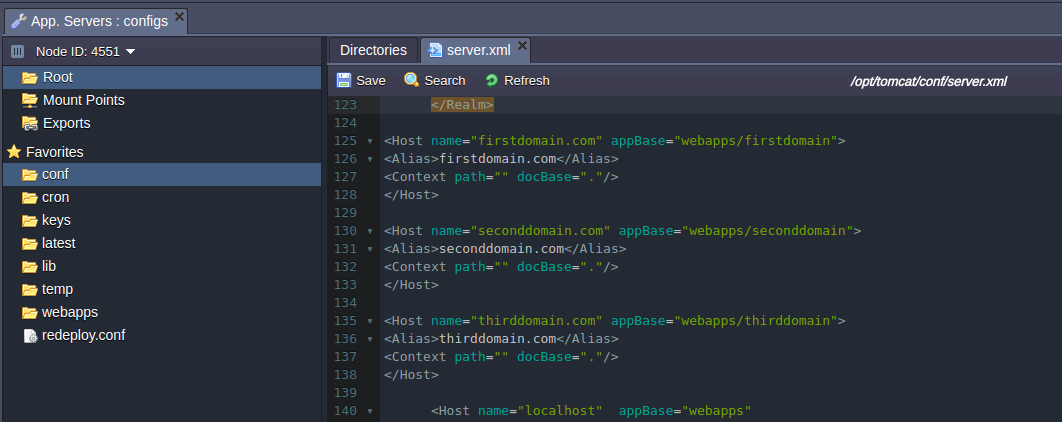Click the Mount Points folder icon
Image resolution: width=1062 pixels, height=422 pixels.
(29, 100)
